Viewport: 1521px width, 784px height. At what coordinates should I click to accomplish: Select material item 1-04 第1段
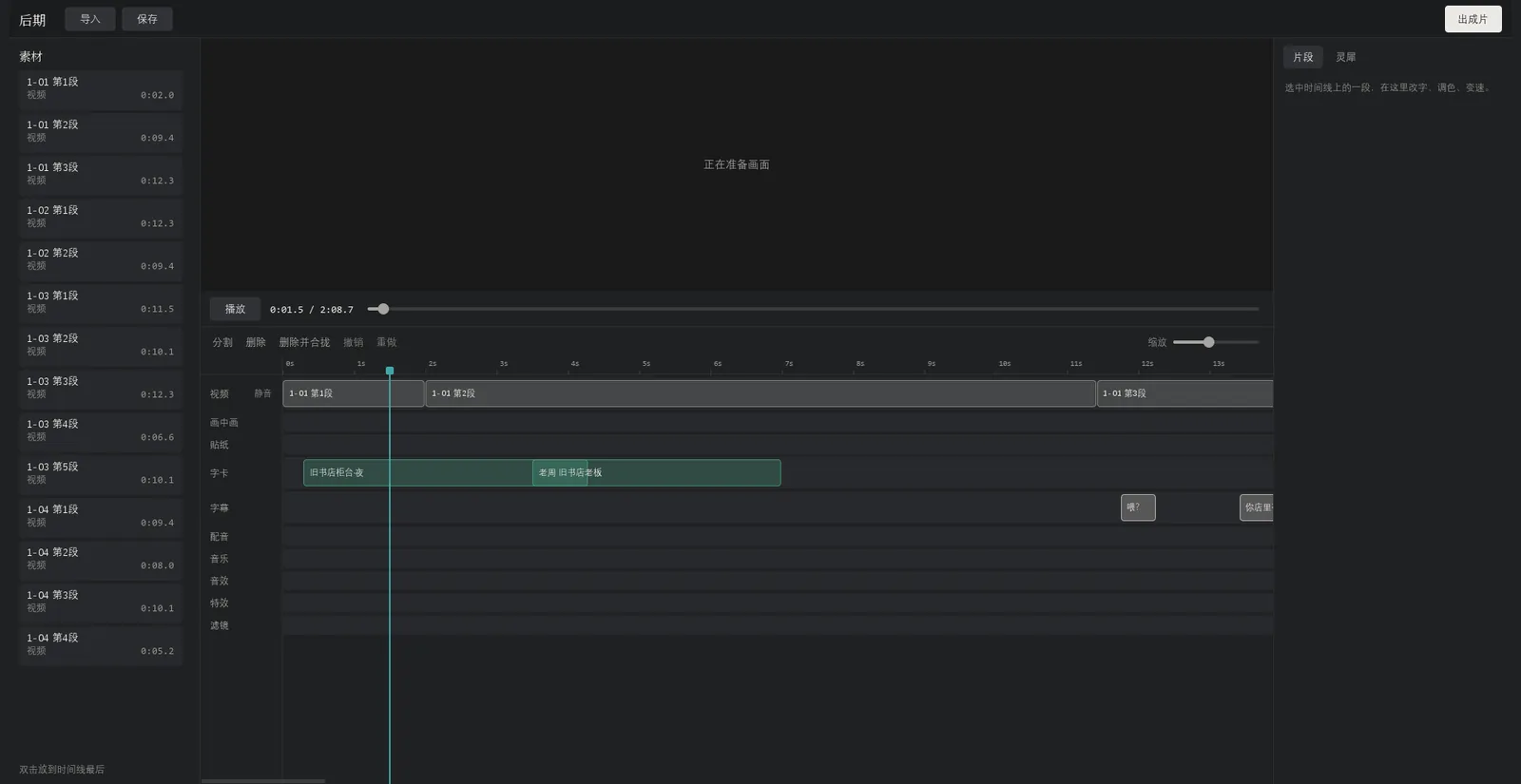pos(101,516)
